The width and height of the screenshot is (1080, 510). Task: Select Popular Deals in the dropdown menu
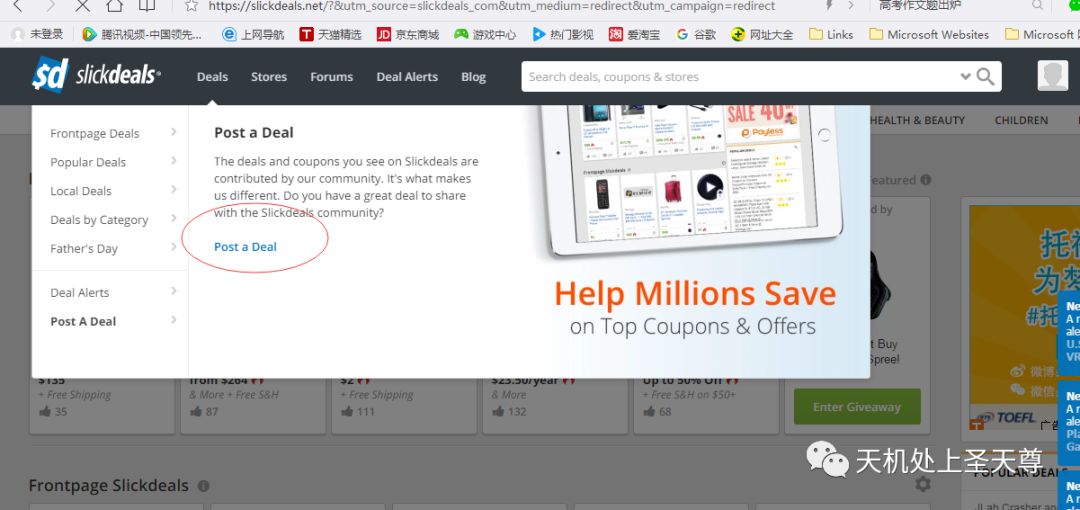[x=88, y=163]
